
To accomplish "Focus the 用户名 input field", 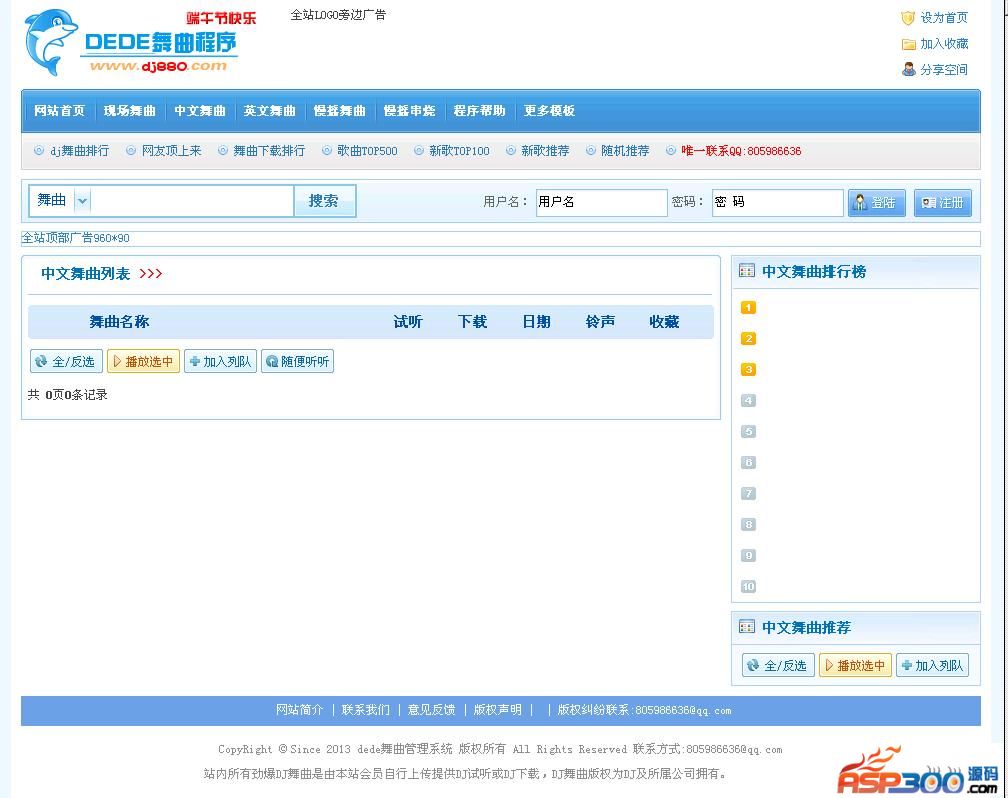I will point(602,203).
